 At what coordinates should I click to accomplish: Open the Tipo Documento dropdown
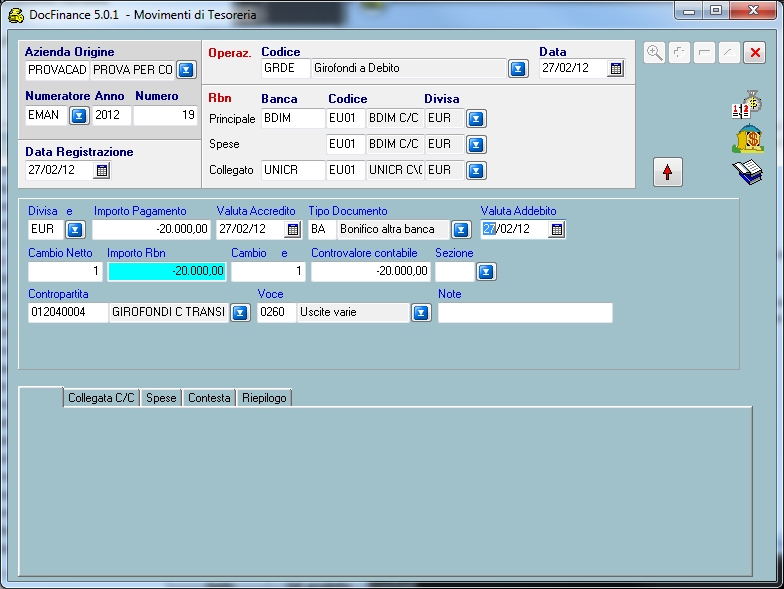point(460,230)
